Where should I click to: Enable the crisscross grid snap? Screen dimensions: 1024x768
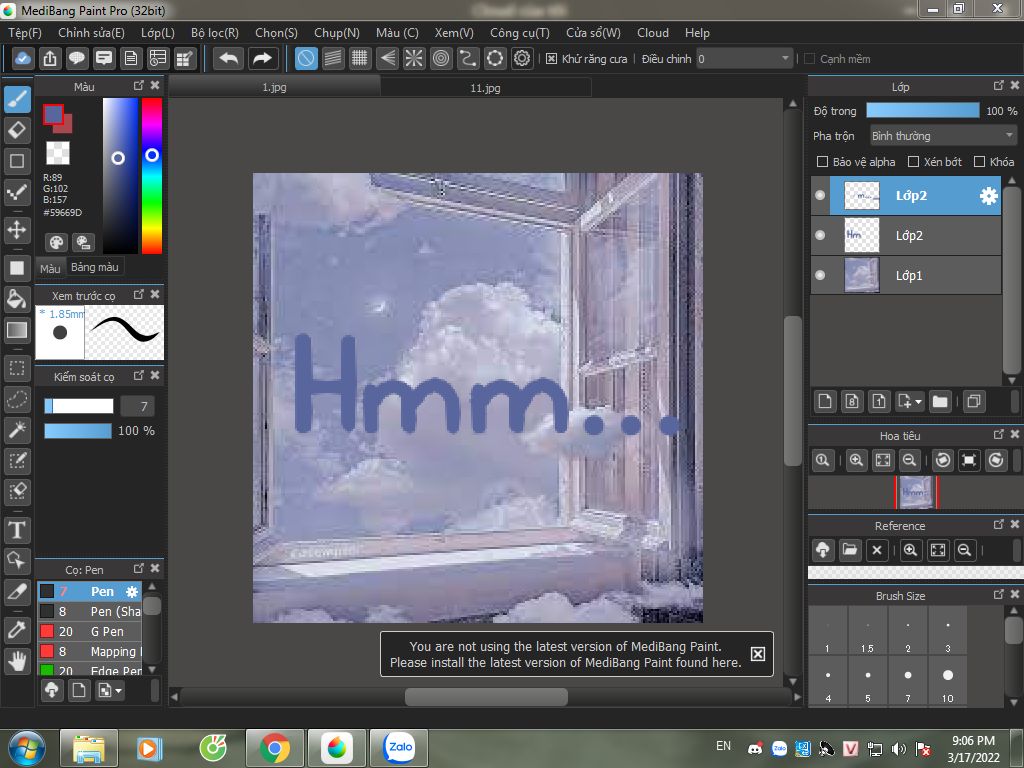point(360,59)
